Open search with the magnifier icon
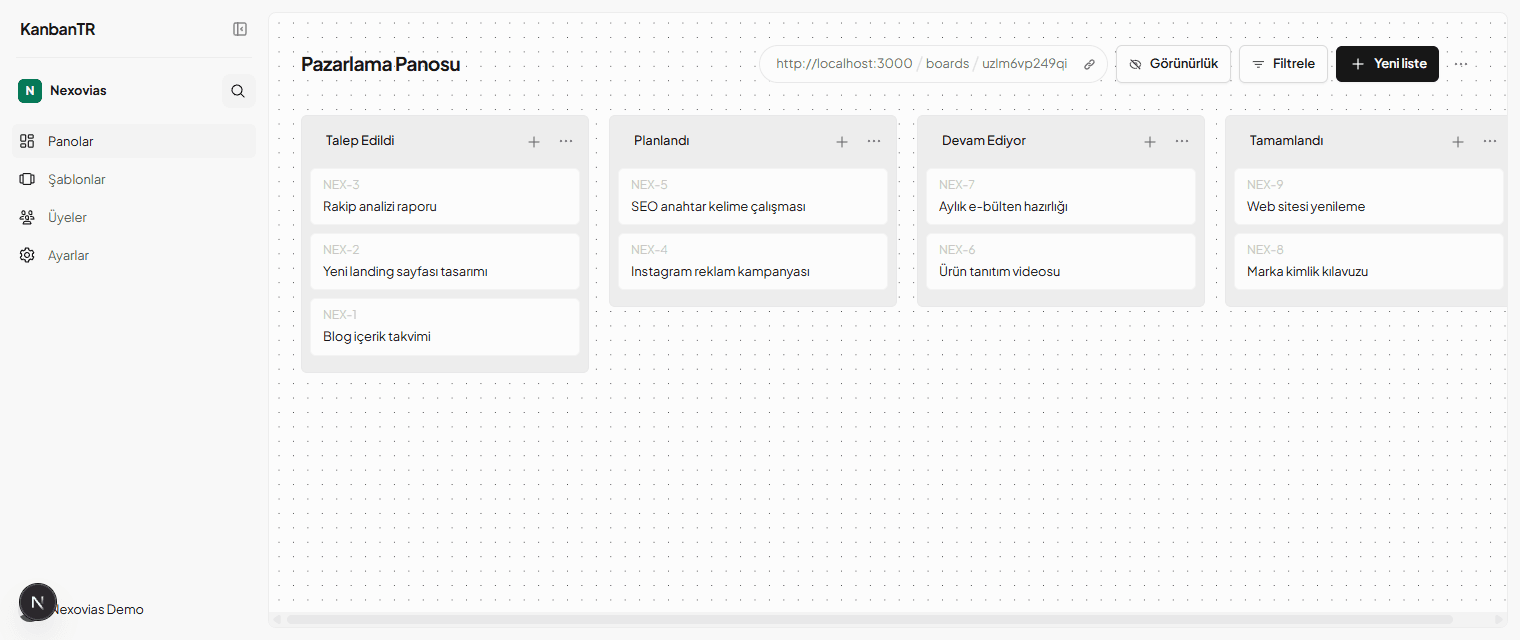Viewport: 1520px width, 640px height. pos(238,91)
